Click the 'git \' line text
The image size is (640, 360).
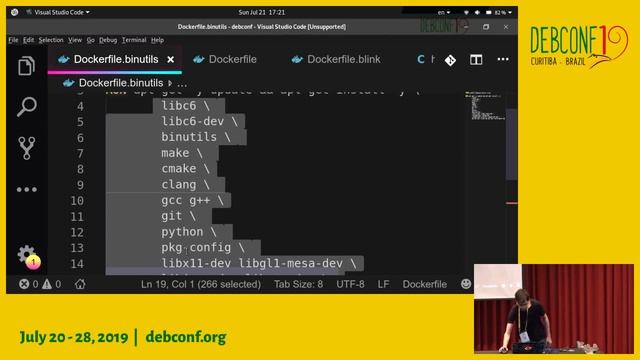[178, 216]
